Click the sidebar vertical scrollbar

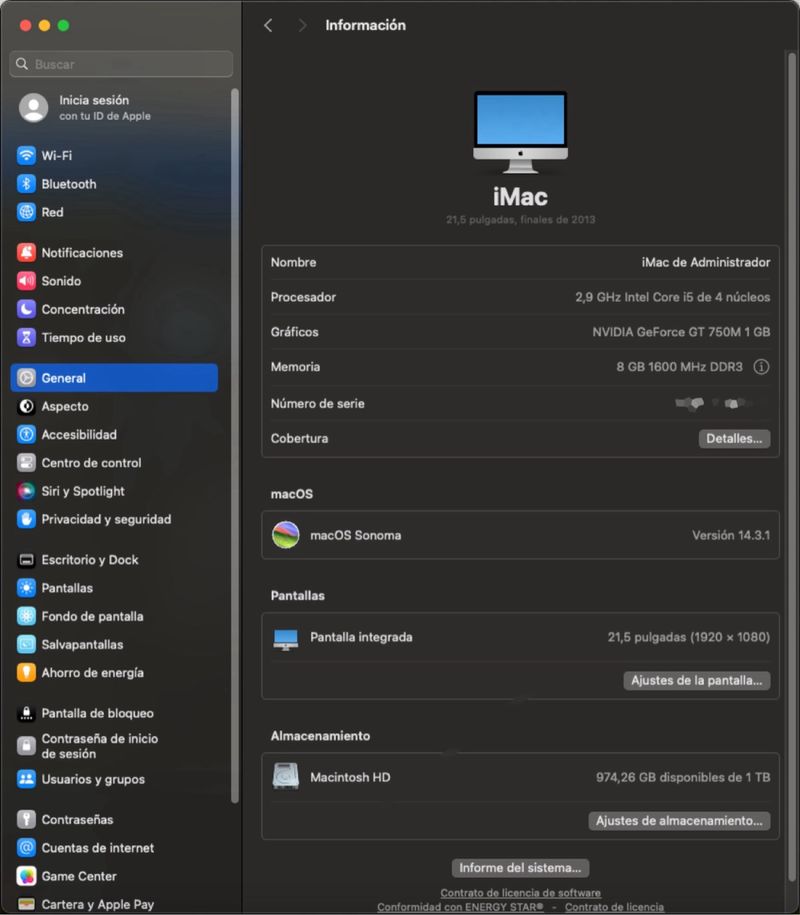tap(235, 446)
